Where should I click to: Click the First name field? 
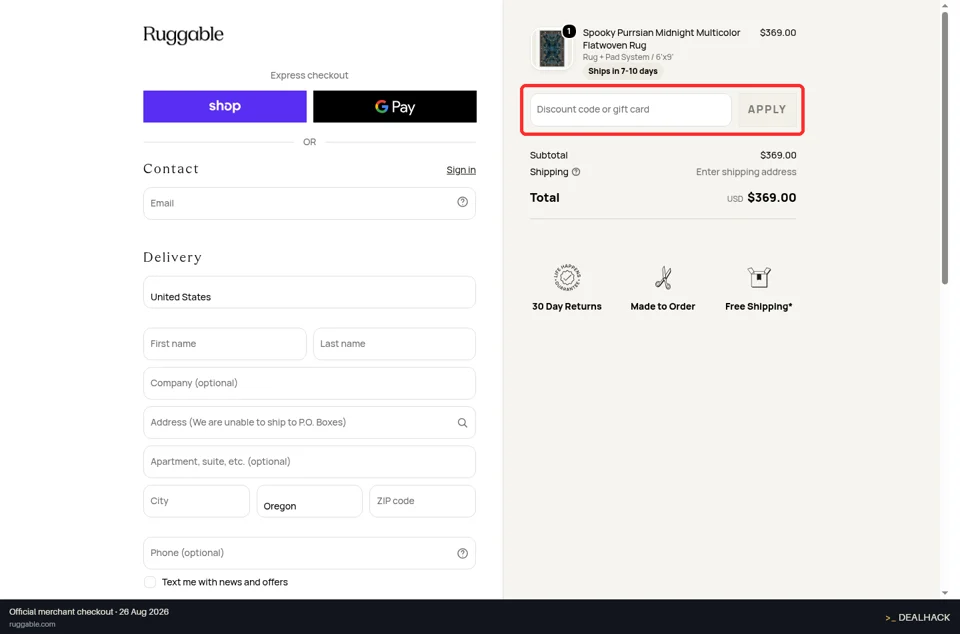(225, 344)
